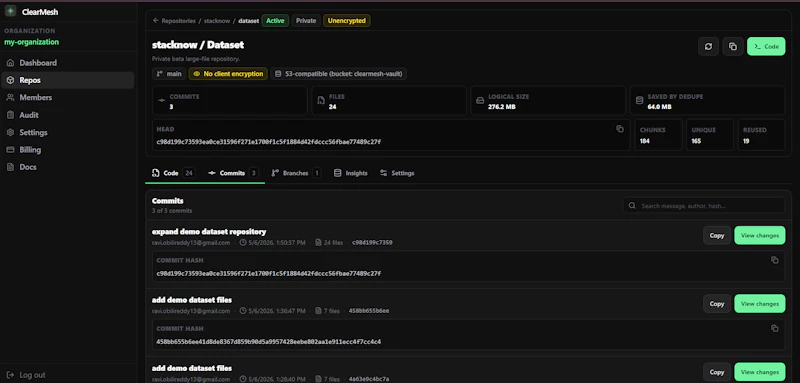This screenshot has height=383, width=800.
Task: Select my-organization organization name
Action: coord(32,42)
